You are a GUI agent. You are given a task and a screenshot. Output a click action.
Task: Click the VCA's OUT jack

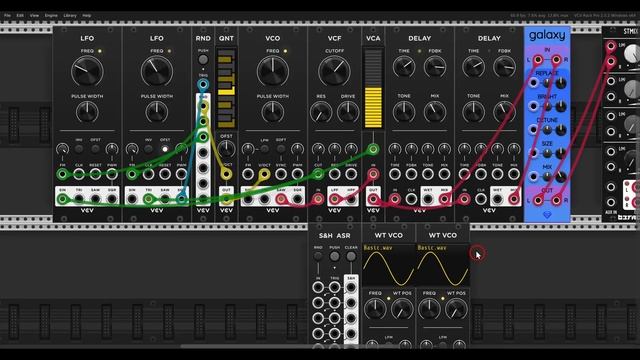point(373,199)
